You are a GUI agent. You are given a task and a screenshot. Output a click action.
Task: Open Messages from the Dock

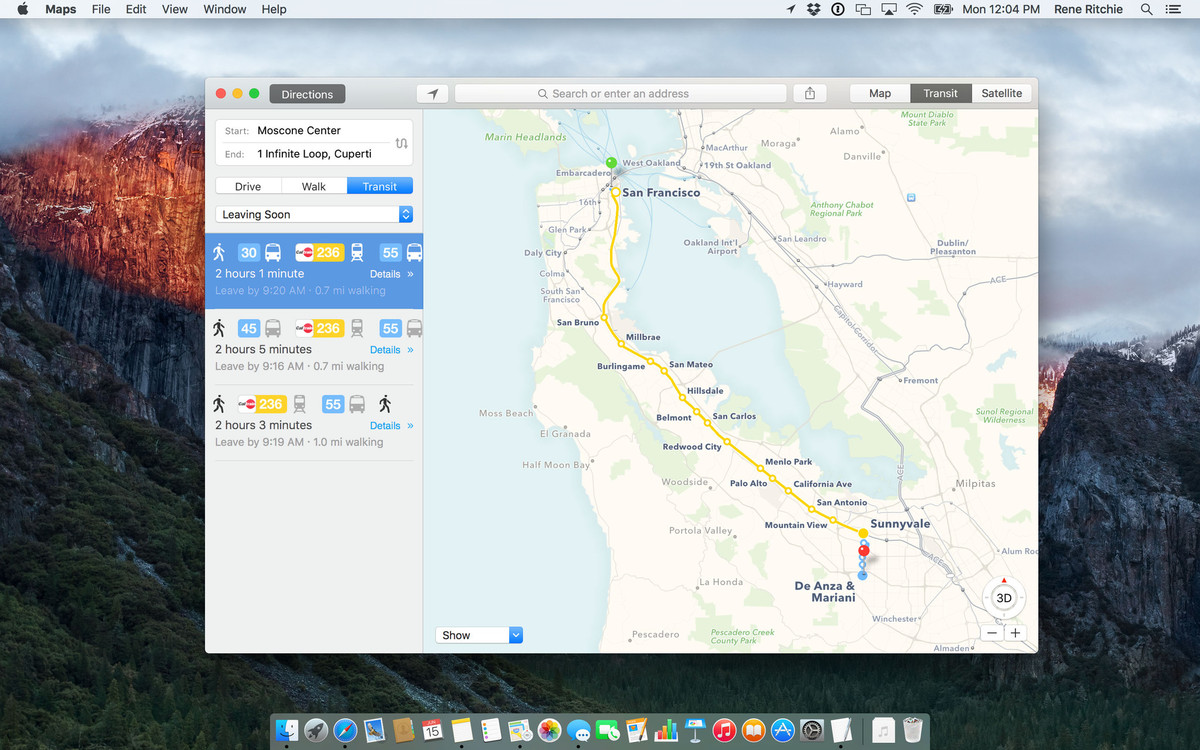[x=578, y=731]
